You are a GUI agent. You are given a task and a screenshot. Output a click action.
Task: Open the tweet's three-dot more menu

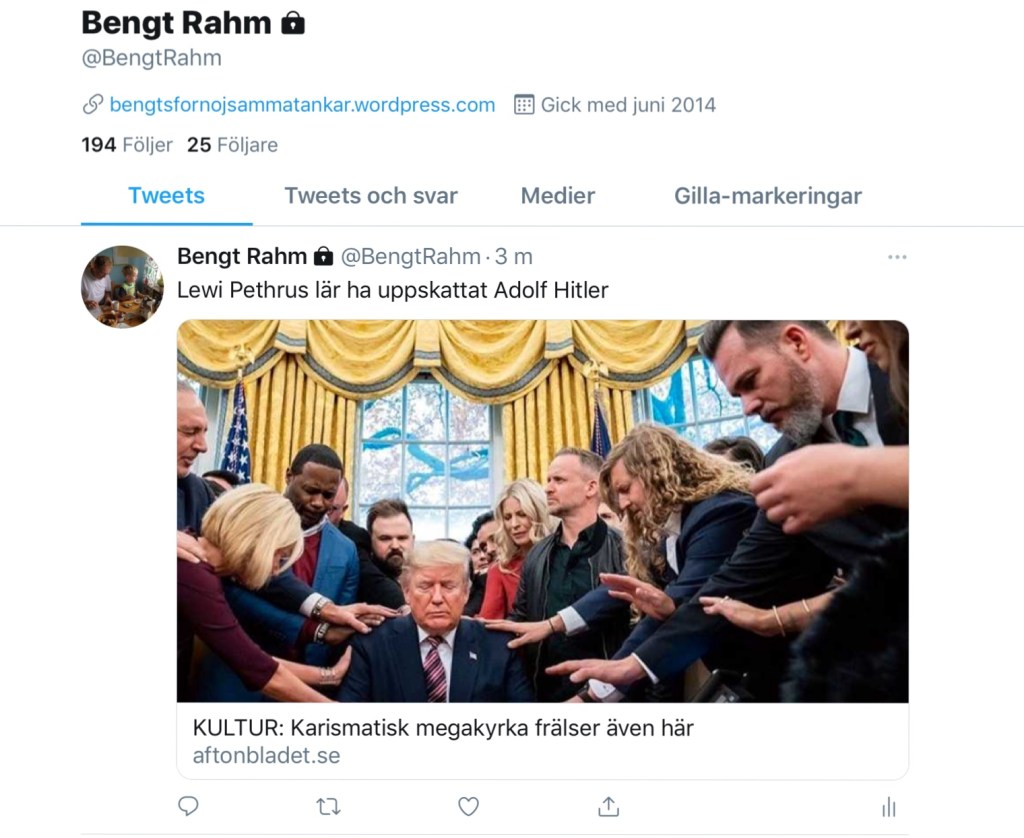pos(897,257)
